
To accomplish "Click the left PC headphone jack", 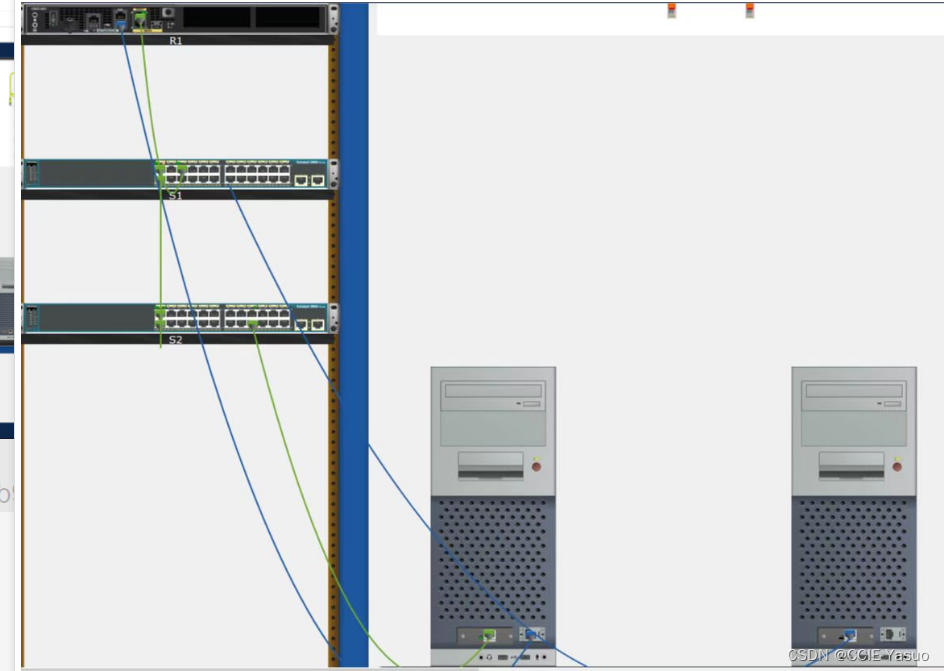I will (481, 657).
